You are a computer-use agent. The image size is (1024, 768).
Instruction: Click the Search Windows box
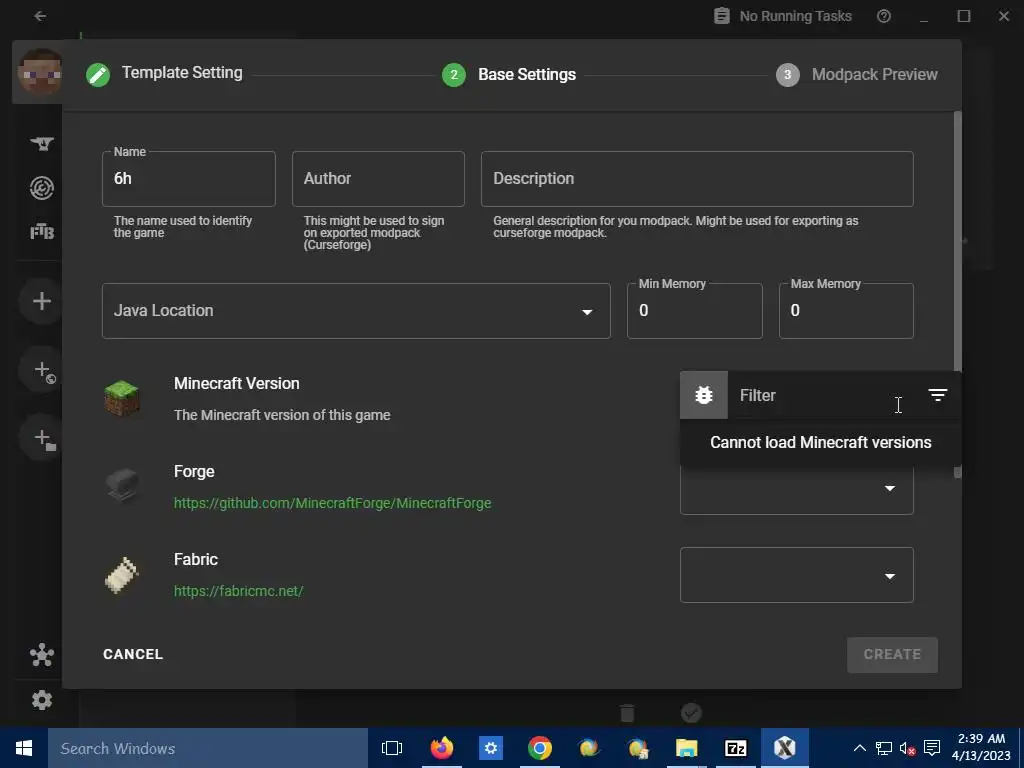208,748
